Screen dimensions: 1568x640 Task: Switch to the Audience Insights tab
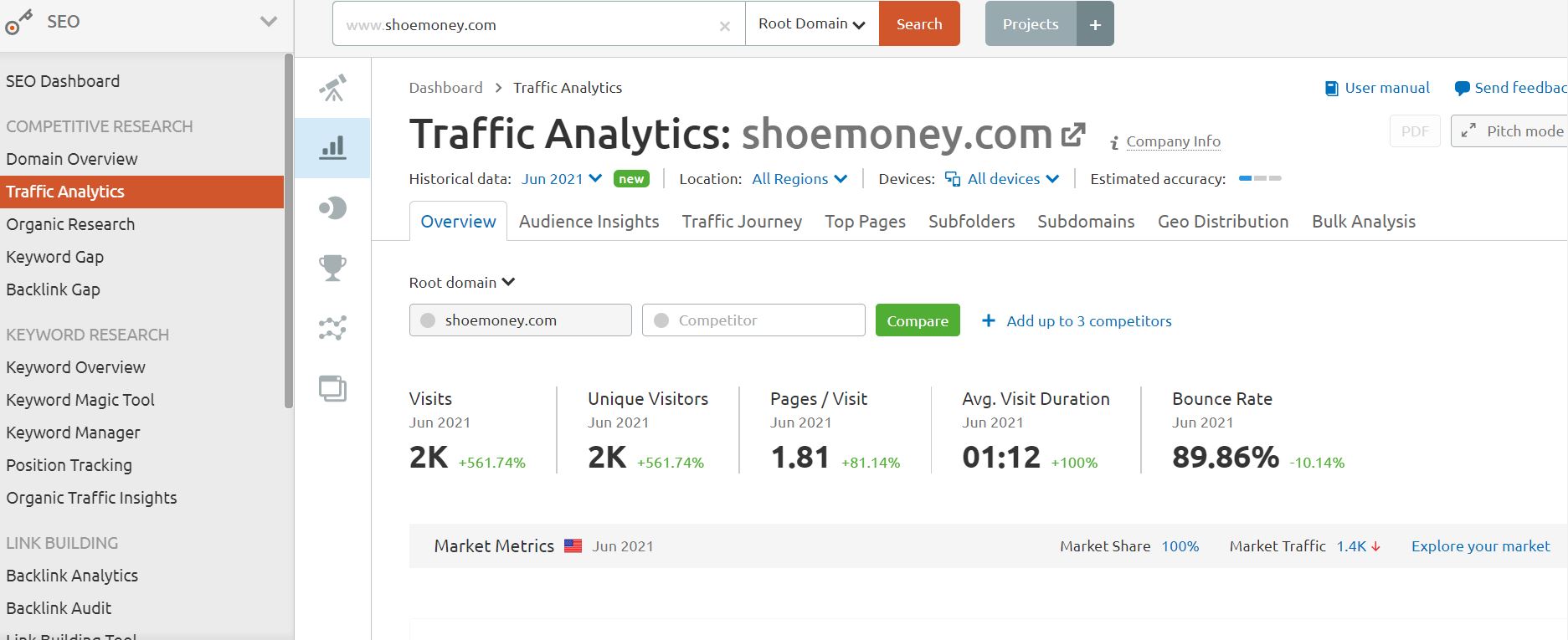pyautogui.click(x=589, y=222)
